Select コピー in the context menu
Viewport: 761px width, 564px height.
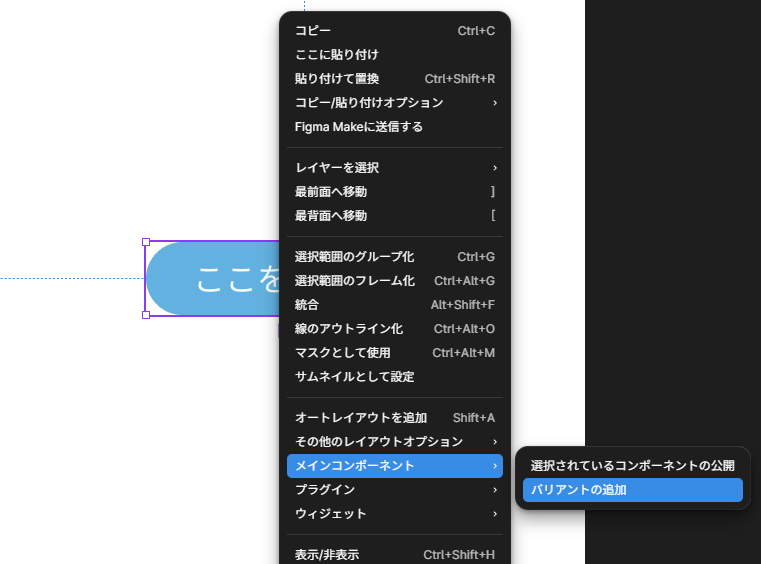click(394, 31)
